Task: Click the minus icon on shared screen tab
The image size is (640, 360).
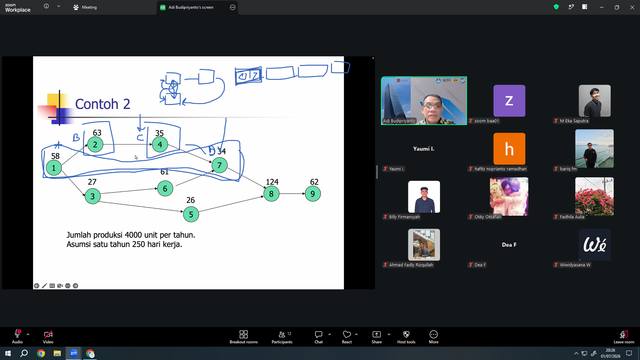Action: point(233,7)
